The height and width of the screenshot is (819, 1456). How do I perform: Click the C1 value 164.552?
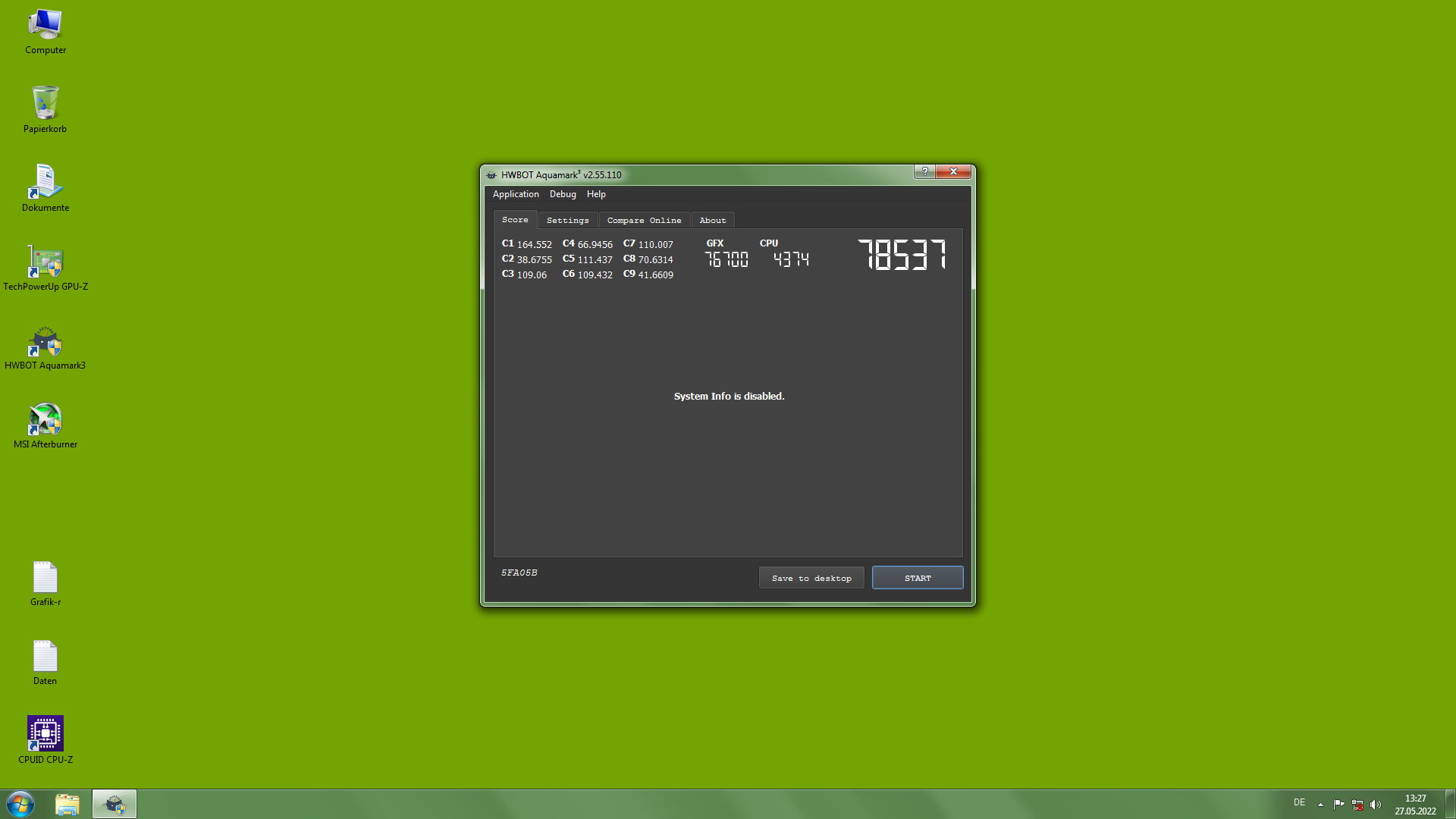(535, 244)
